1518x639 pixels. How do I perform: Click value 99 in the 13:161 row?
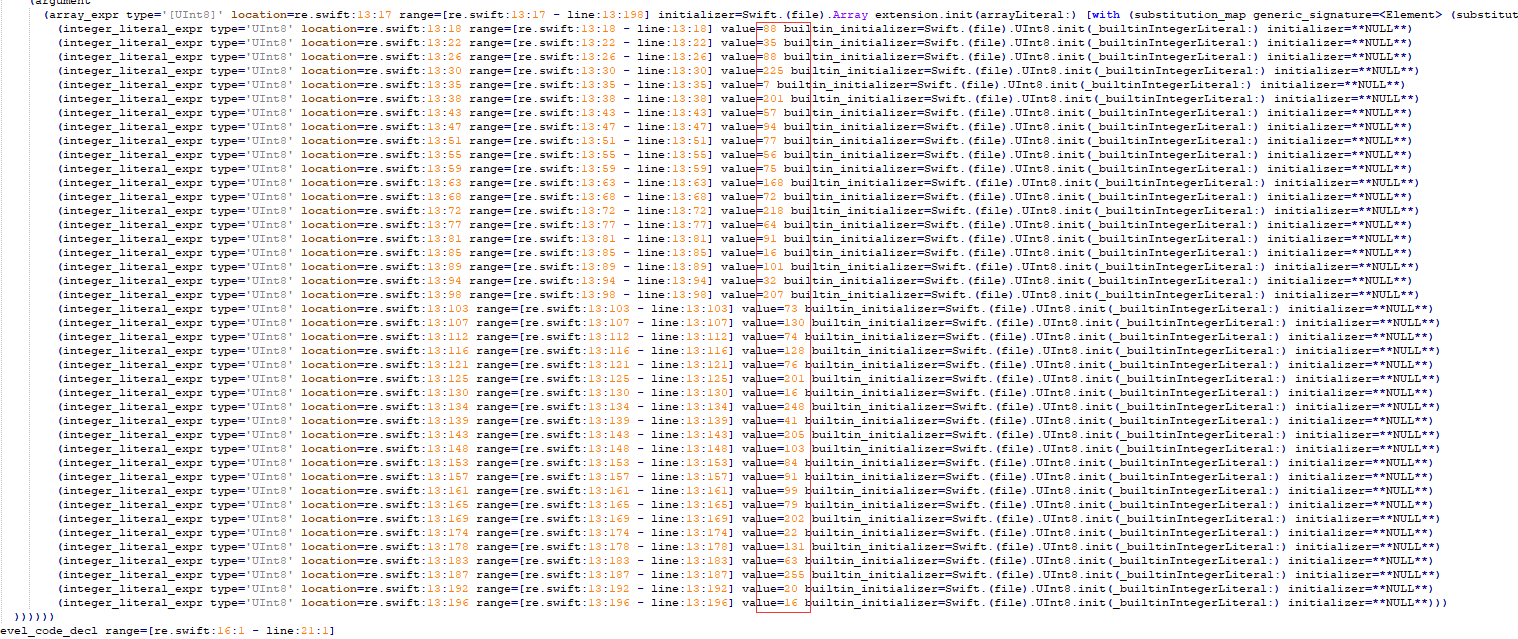click(x=790, y=491)
